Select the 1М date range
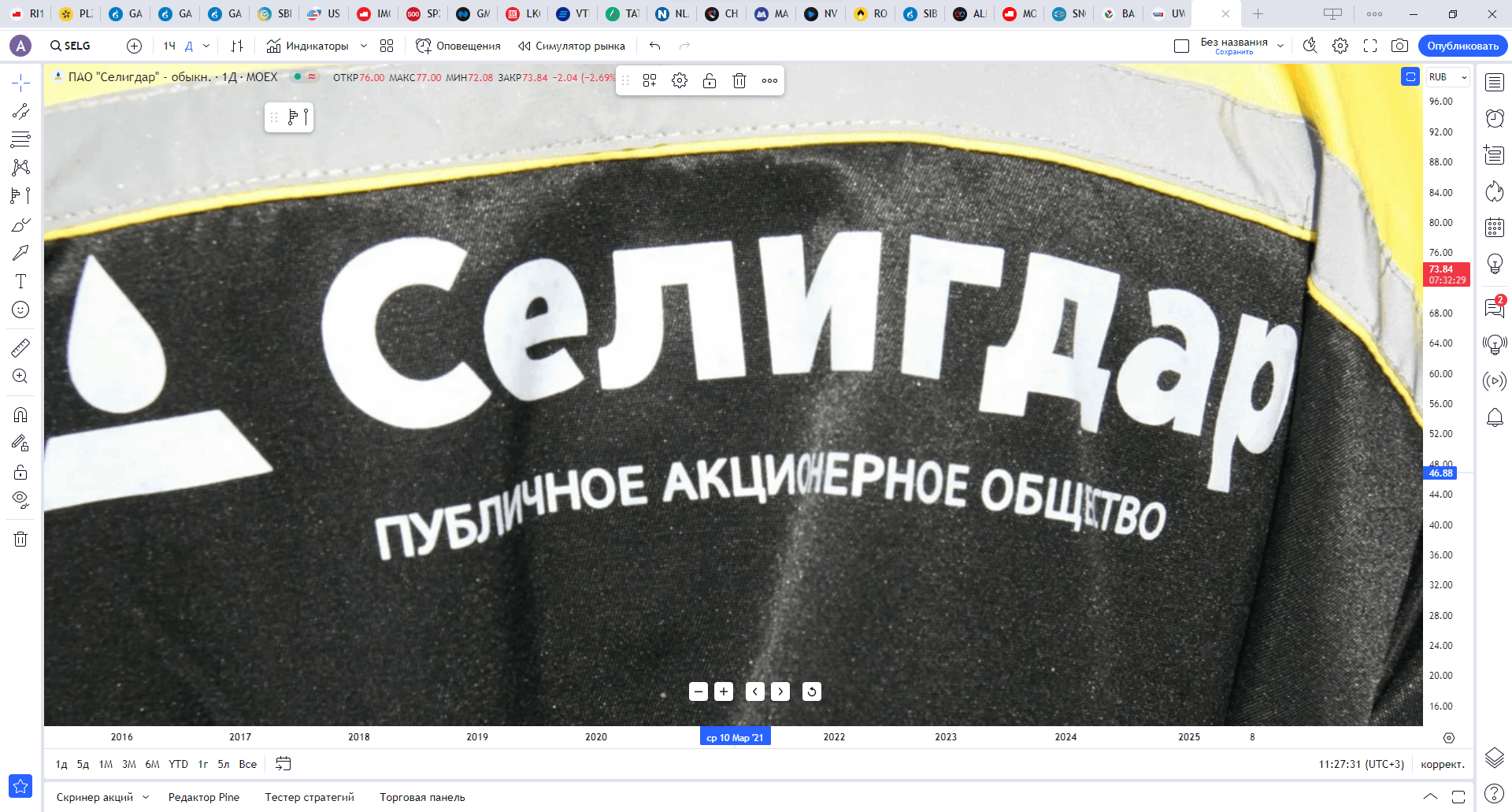Screen dimensions: 1512x812 click(x=106, y=764)
